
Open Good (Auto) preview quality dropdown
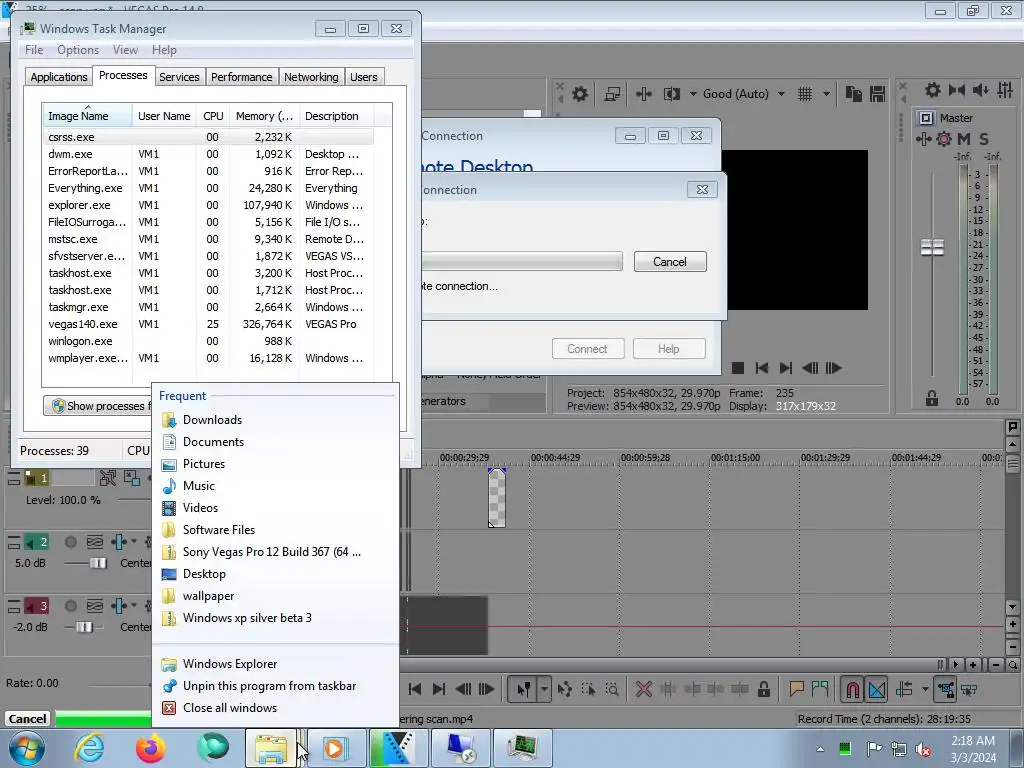click(744, 94)
